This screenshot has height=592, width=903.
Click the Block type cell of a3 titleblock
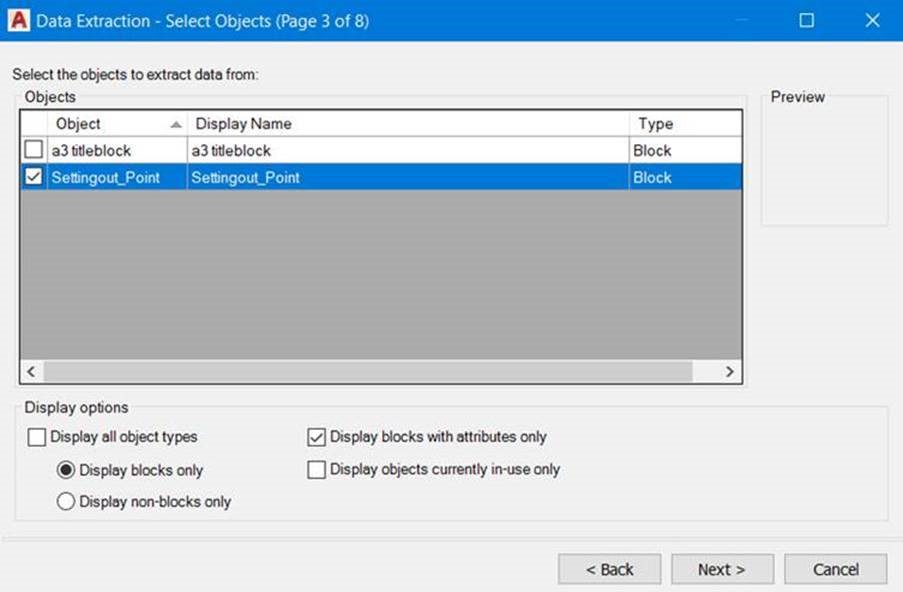point(685,150)
